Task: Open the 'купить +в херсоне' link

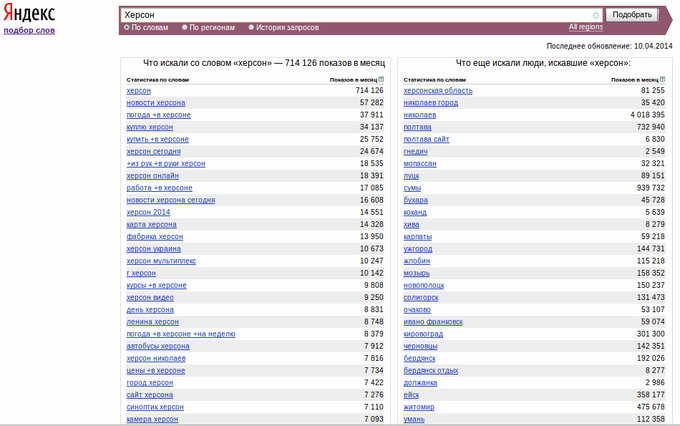Action: tap(157, 139)
